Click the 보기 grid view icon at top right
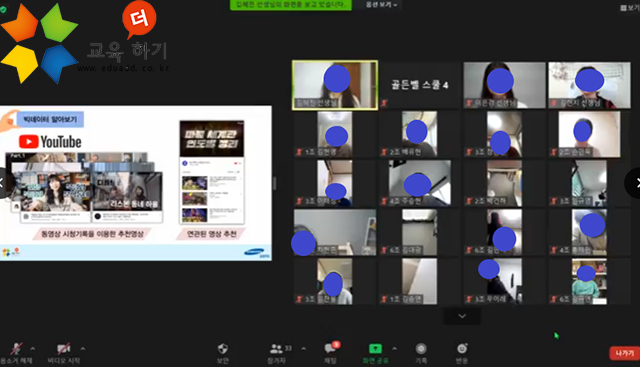This screenshot has height=367, width=640. click(623, 8)
